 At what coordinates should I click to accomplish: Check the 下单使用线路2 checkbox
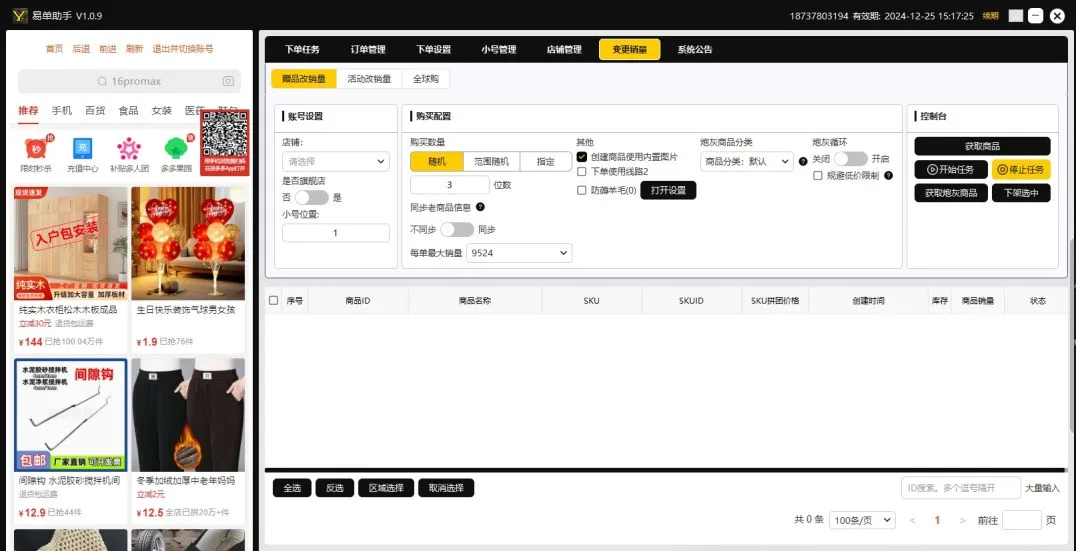tap(582, 172)
